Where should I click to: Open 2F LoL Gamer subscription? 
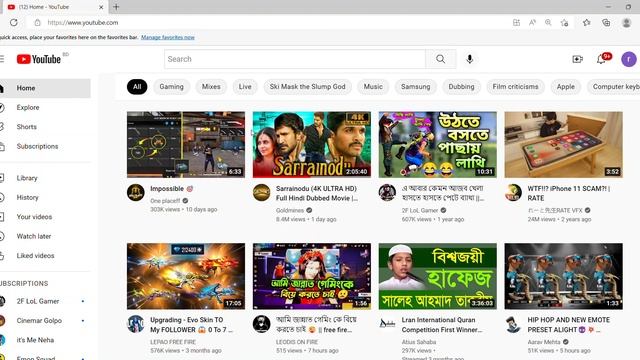pos(45,301)
